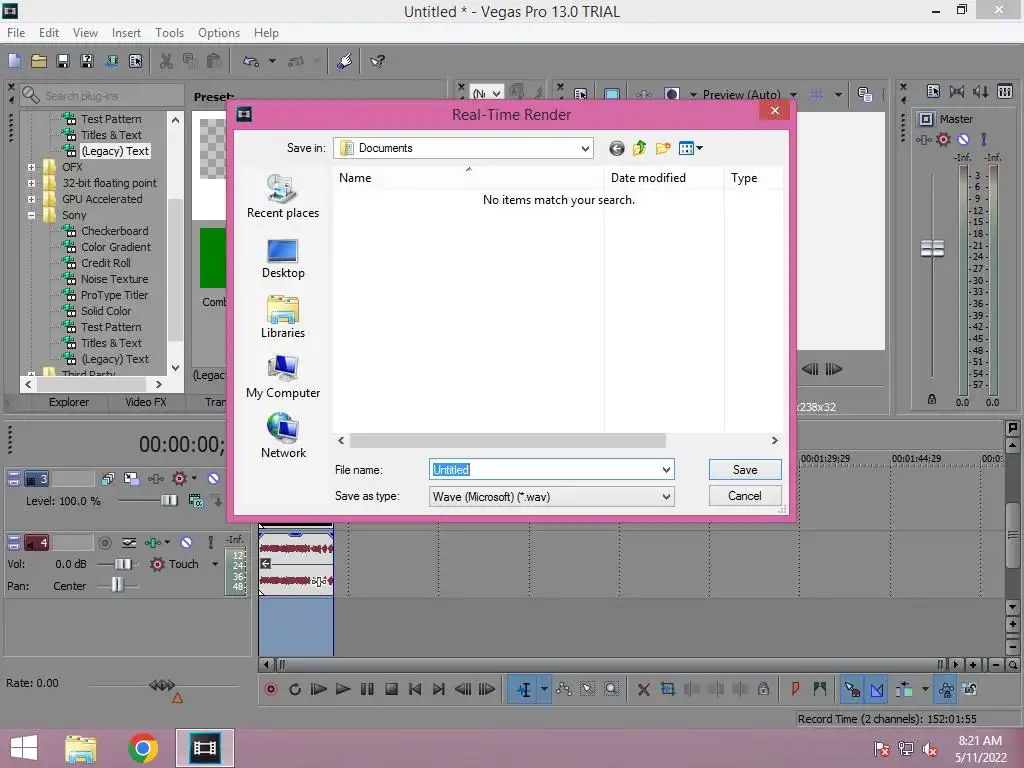Save the project with the floppy icon
The width and height of the screenshot is (1024, 768).
coord(63,61)
